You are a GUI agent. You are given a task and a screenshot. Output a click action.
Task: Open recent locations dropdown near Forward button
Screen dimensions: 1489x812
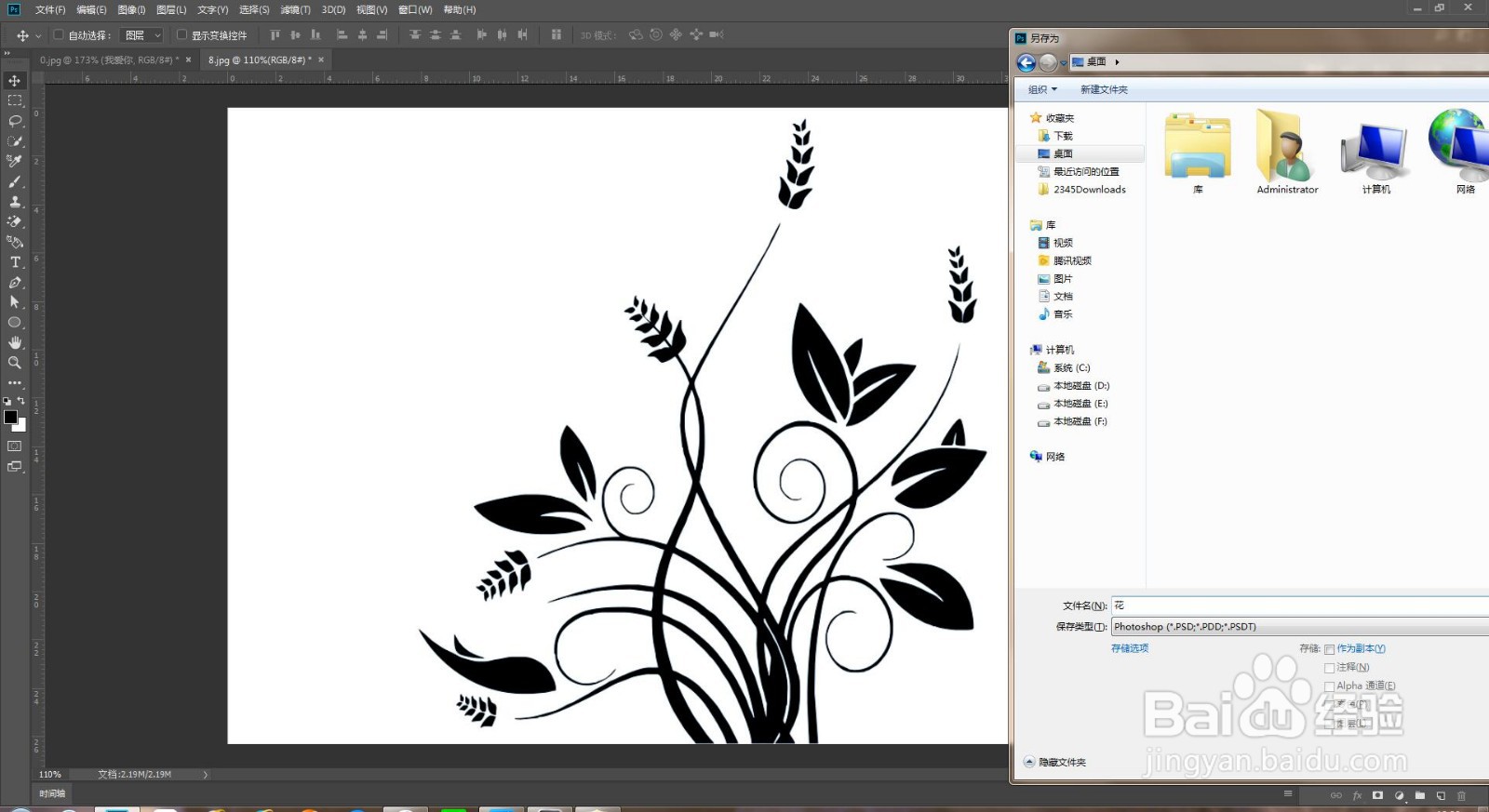click(1064, 63)
